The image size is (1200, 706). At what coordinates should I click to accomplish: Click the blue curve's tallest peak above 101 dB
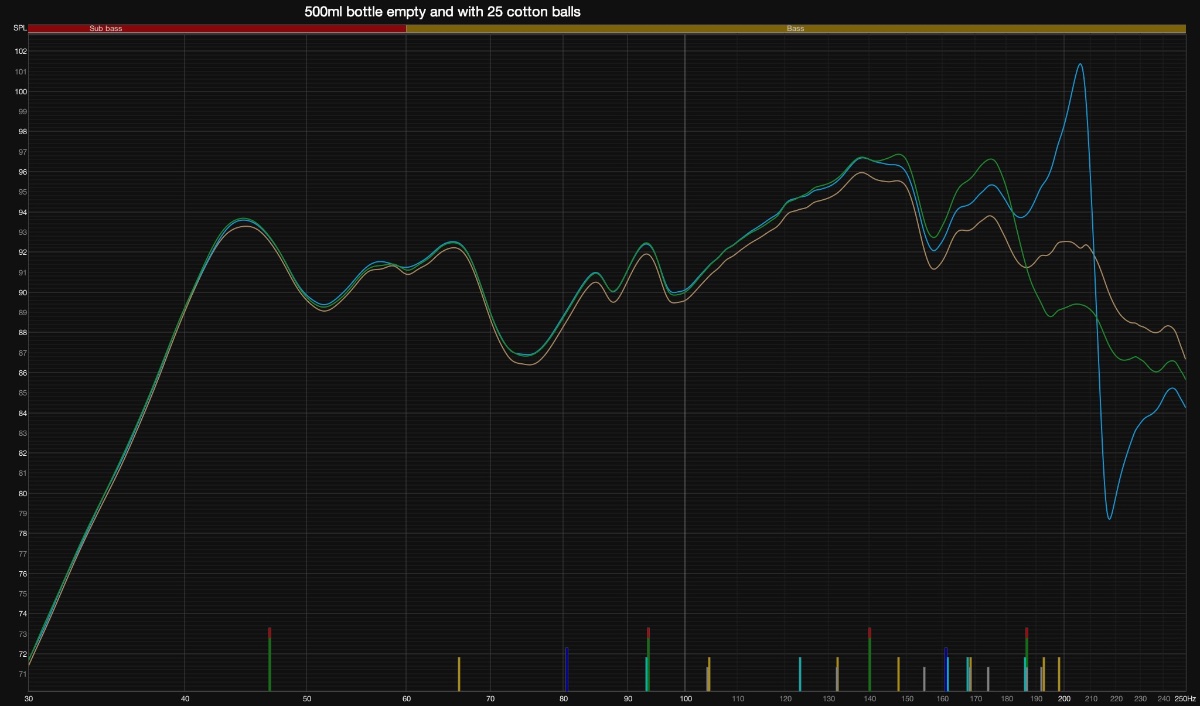[x=1080, y=65]
